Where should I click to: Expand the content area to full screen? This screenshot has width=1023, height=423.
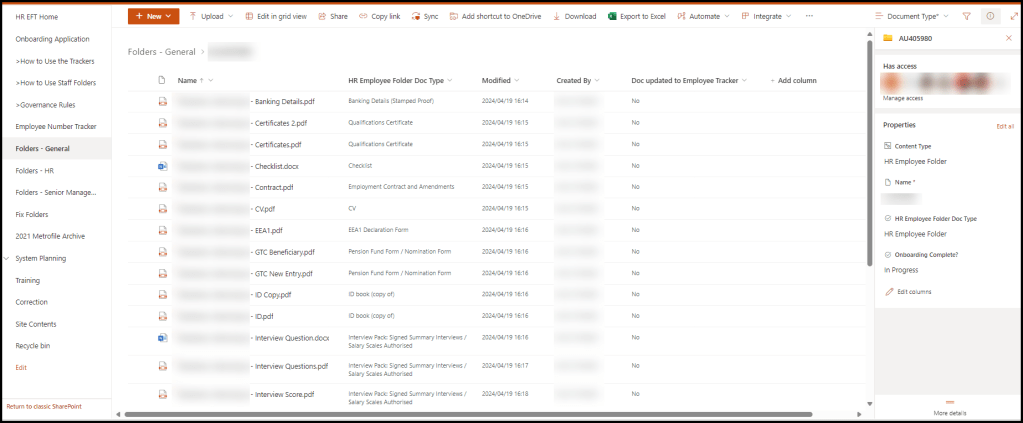coord(1014,17)
